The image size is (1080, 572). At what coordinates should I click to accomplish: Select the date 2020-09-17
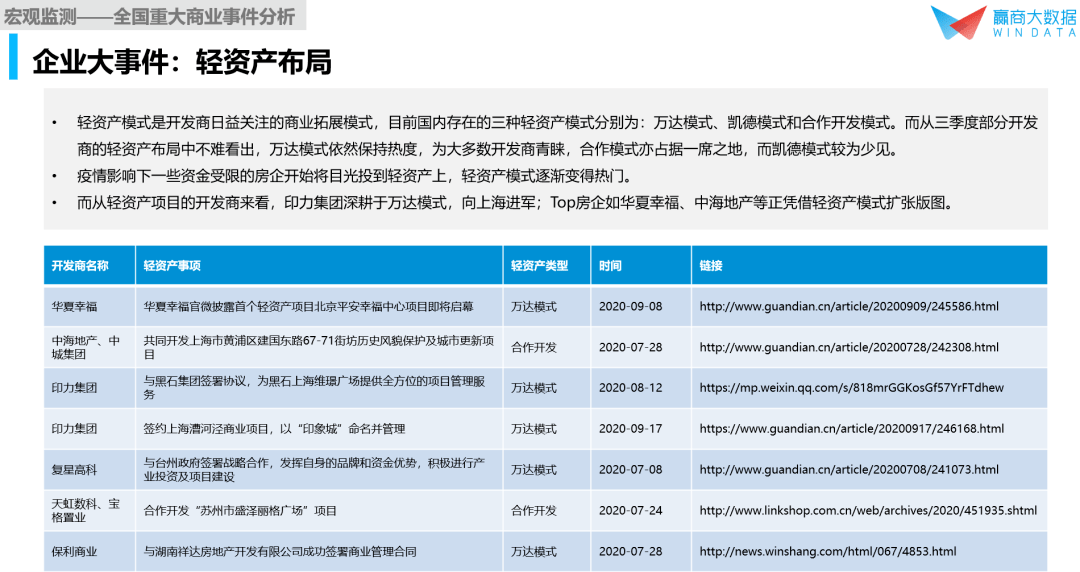(630, 429)
